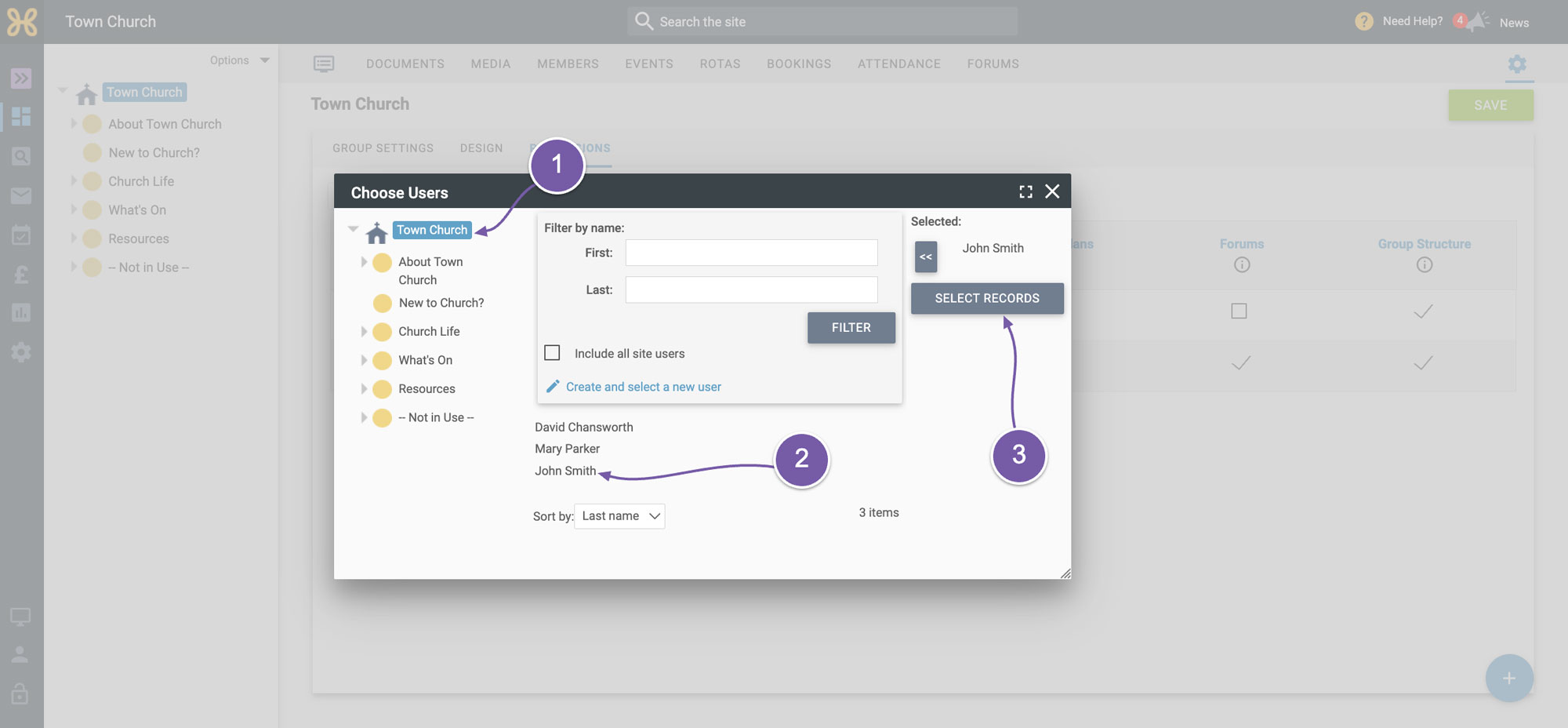Select New to Church? in the dialog tree

pos(441,303)
